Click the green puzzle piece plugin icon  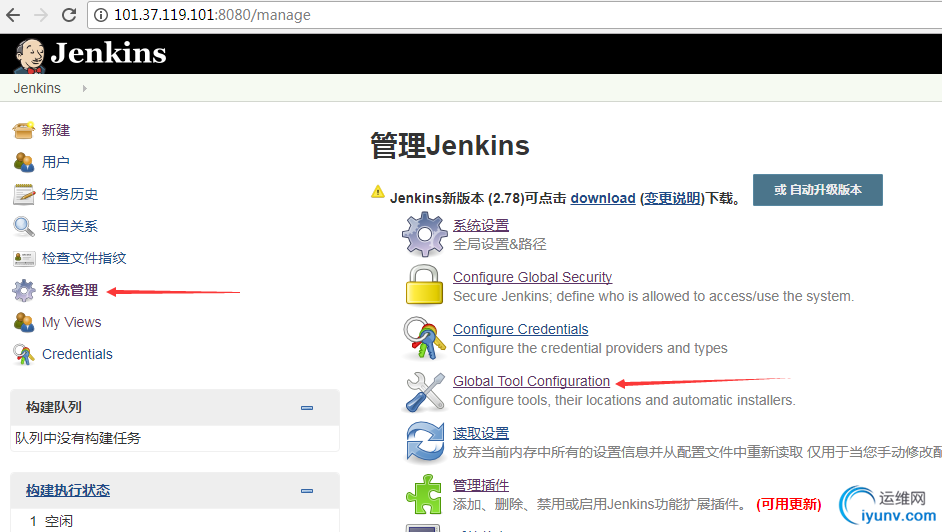point(424,494)
